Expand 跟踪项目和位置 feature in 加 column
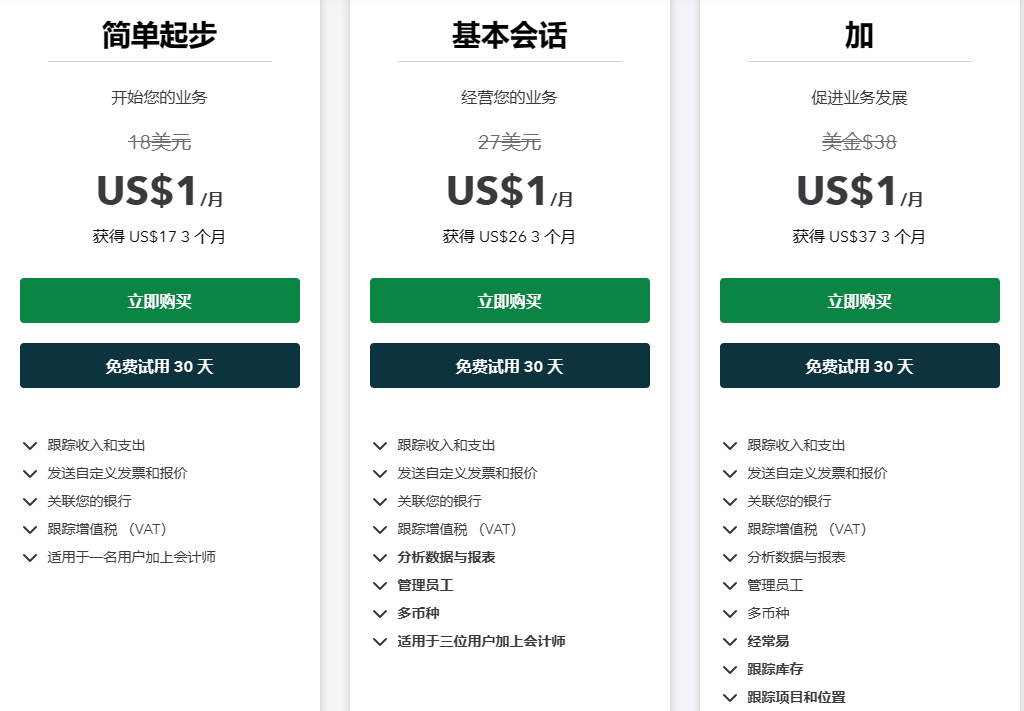The height and width of the screenshot is (711, 1024). coord(730,698)
